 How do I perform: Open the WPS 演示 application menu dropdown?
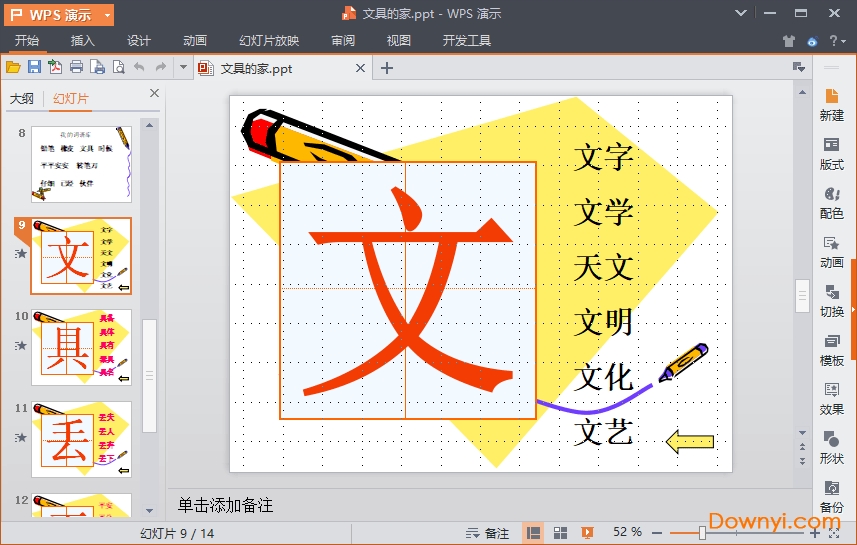pyautogui.click(x=59, y=14)
